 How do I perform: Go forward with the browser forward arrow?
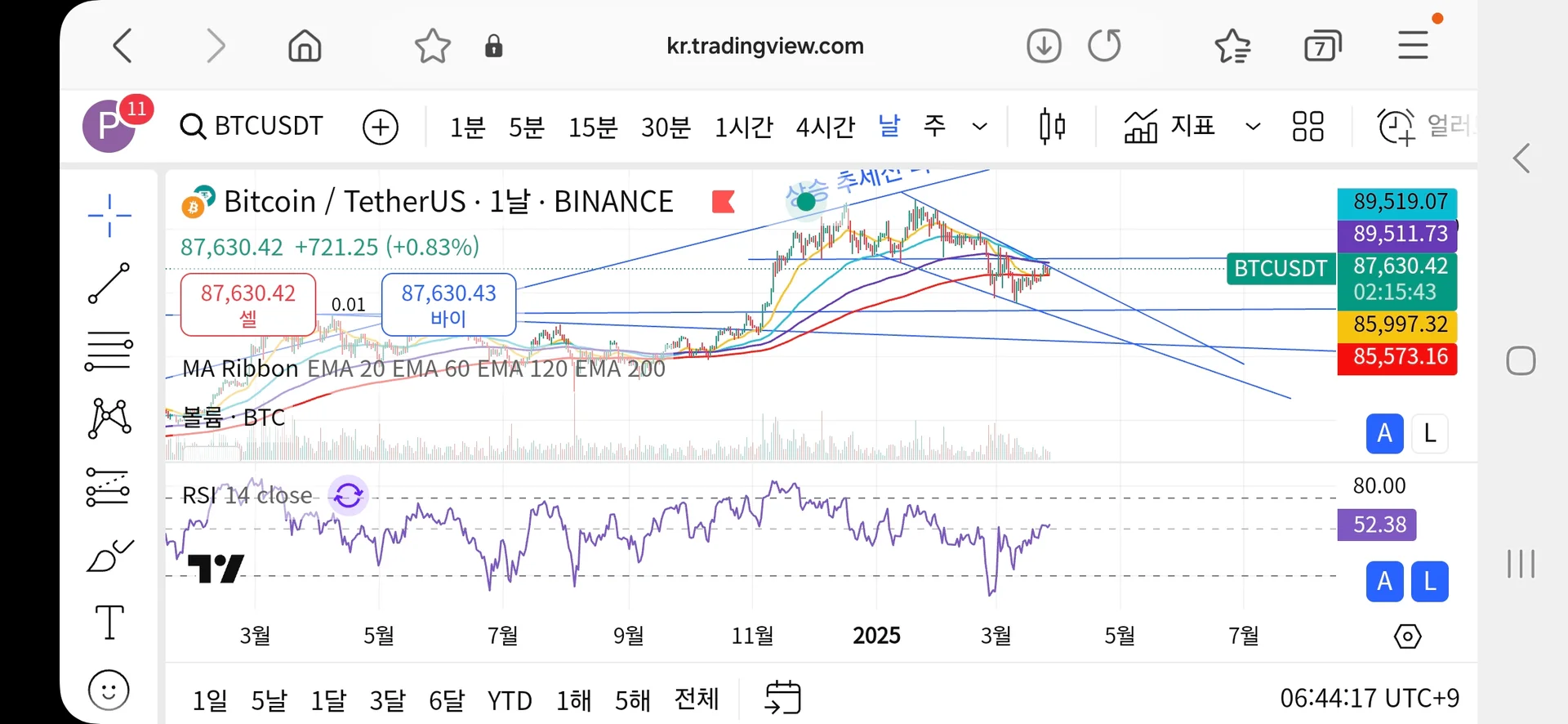tap(215, 46)
